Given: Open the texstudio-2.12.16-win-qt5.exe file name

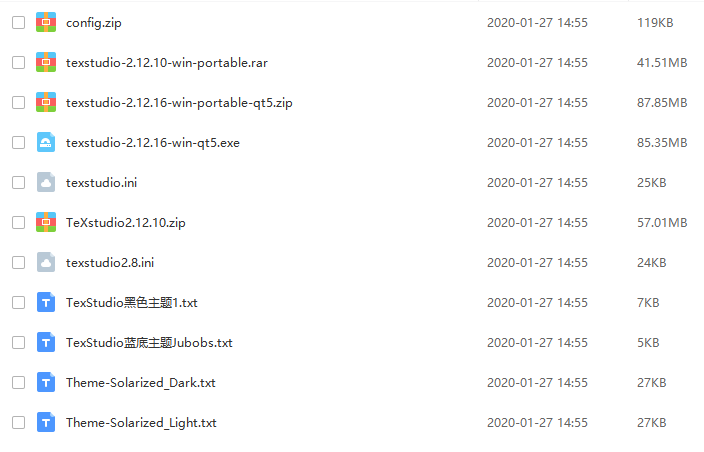Looking at the screenshot, I should [x=153, y=143].
